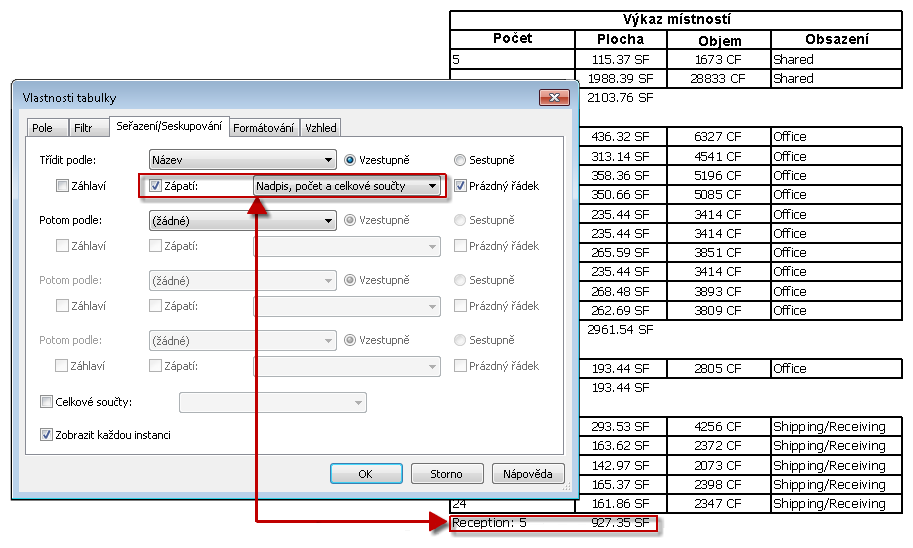The image size is (913, 548).
Task: Select the 1673 CF volume cell
Action: pos(719,59)
